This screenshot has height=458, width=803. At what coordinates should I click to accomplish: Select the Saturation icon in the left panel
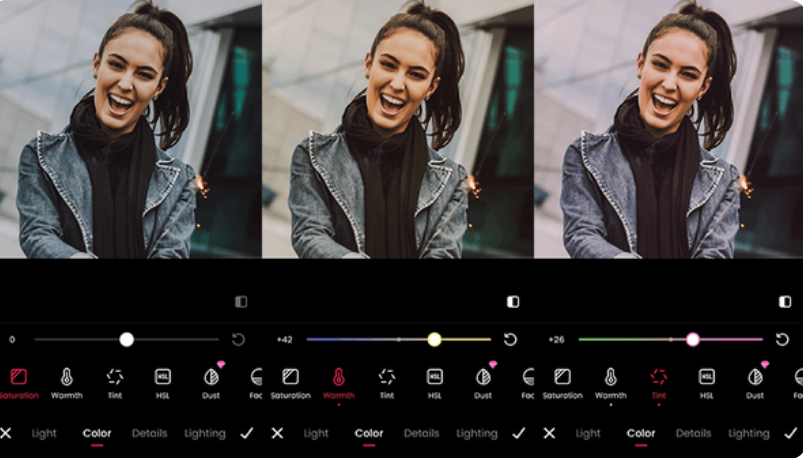(18, 377)
